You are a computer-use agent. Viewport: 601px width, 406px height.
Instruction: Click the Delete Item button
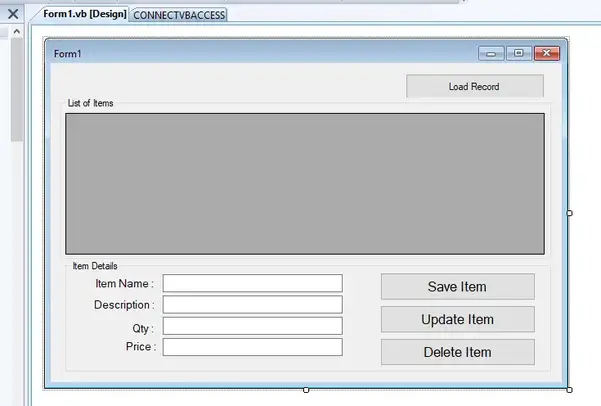[457, 352]
